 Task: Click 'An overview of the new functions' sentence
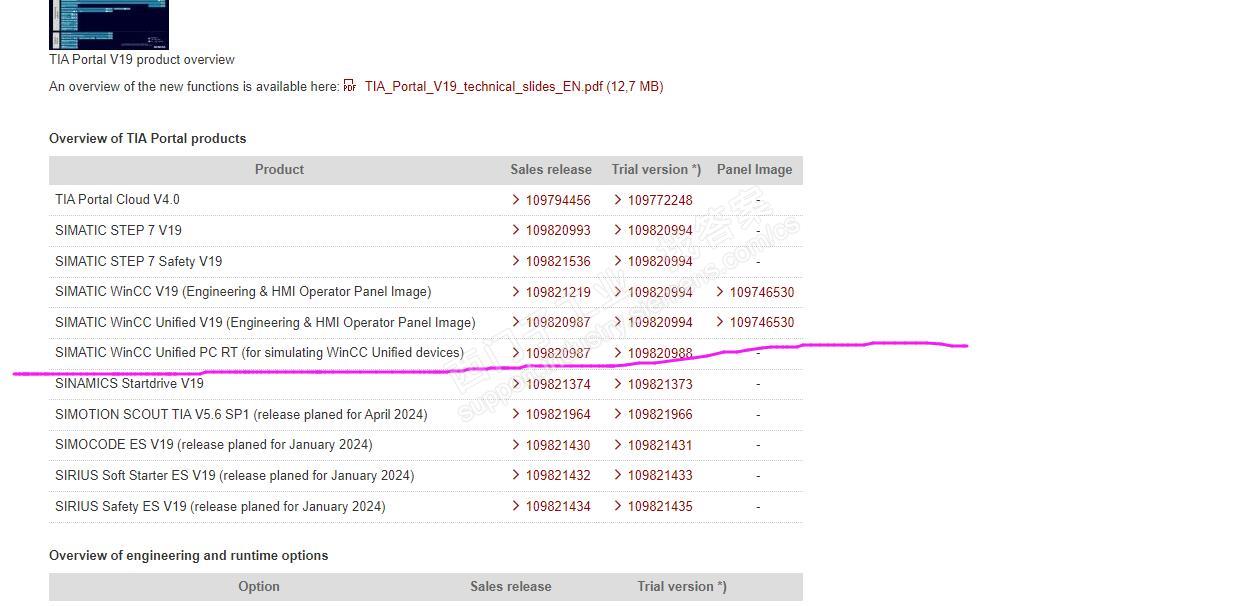pyautogui.click(x=194, y=86)
